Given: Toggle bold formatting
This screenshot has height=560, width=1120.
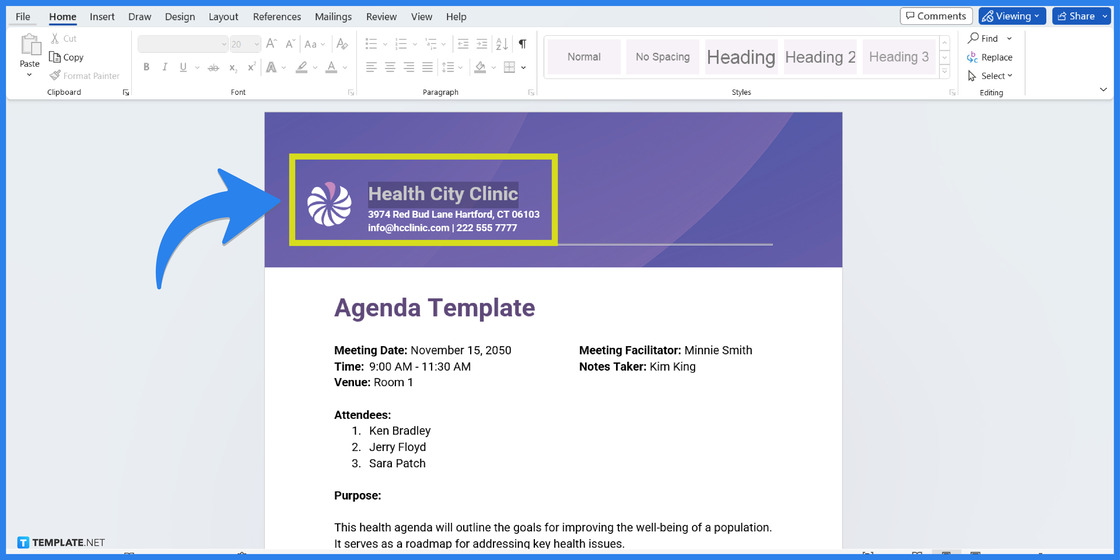Looking at the screenshot, I should point(146,68).
